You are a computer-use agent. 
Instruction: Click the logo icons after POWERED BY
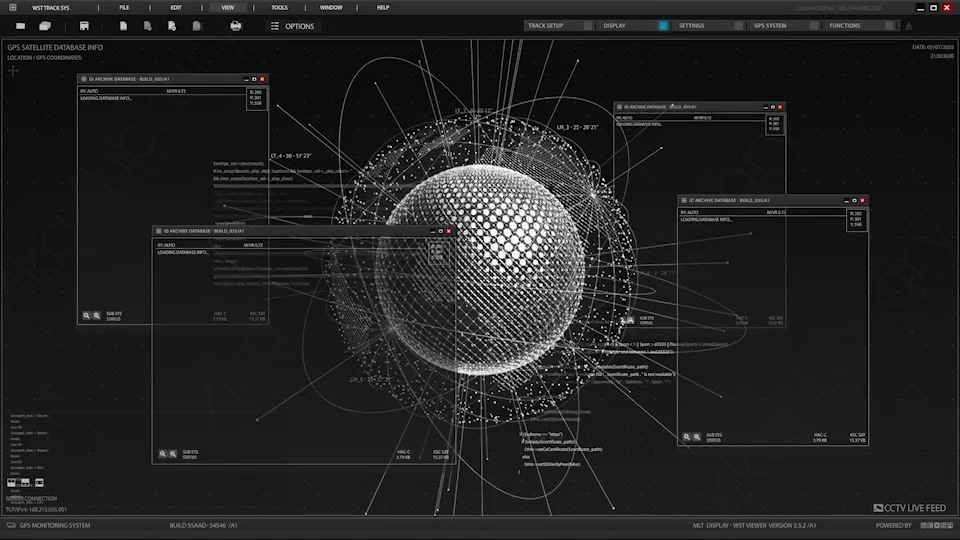click(x=937, y=525)
